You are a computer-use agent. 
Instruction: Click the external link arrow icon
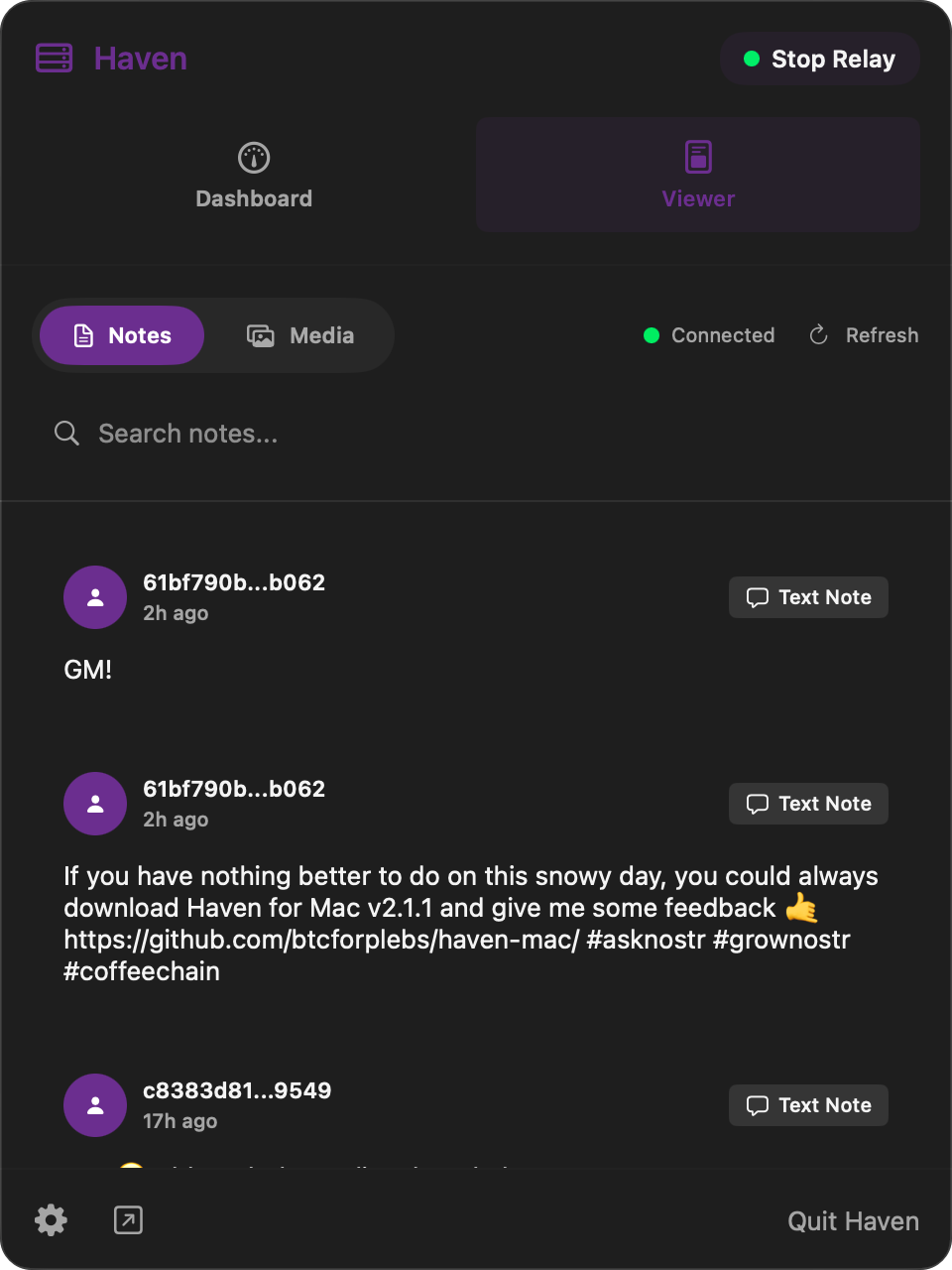pyautogui.click(x=127, y=1220)
